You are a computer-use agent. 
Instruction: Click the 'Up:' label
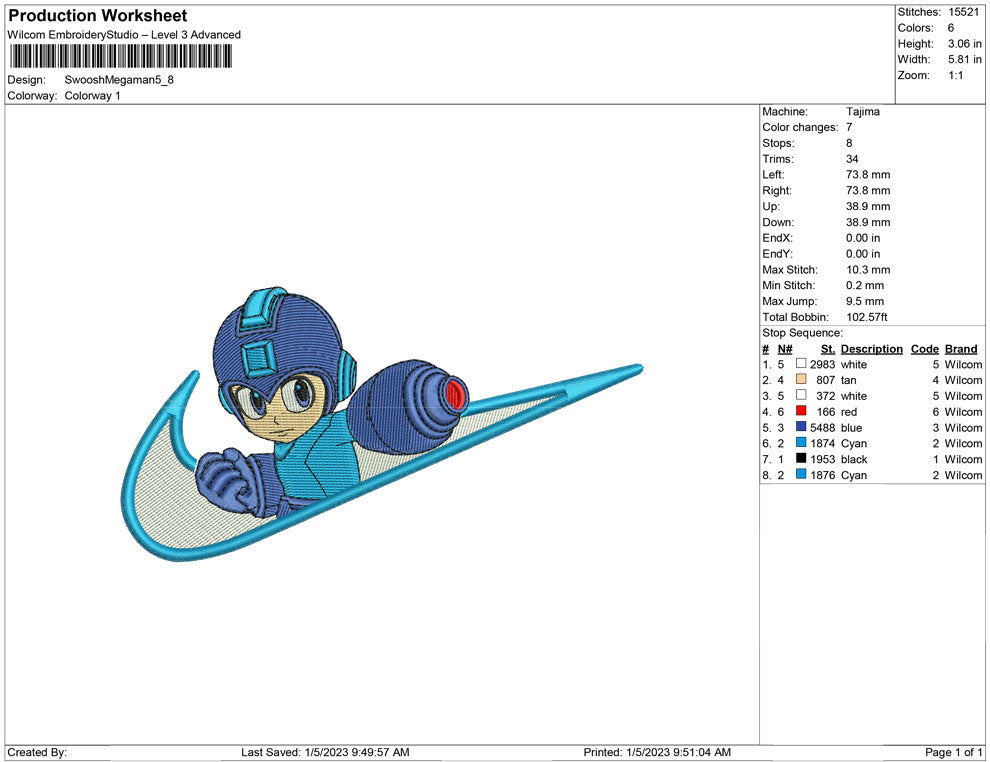(x=771, y=206)
